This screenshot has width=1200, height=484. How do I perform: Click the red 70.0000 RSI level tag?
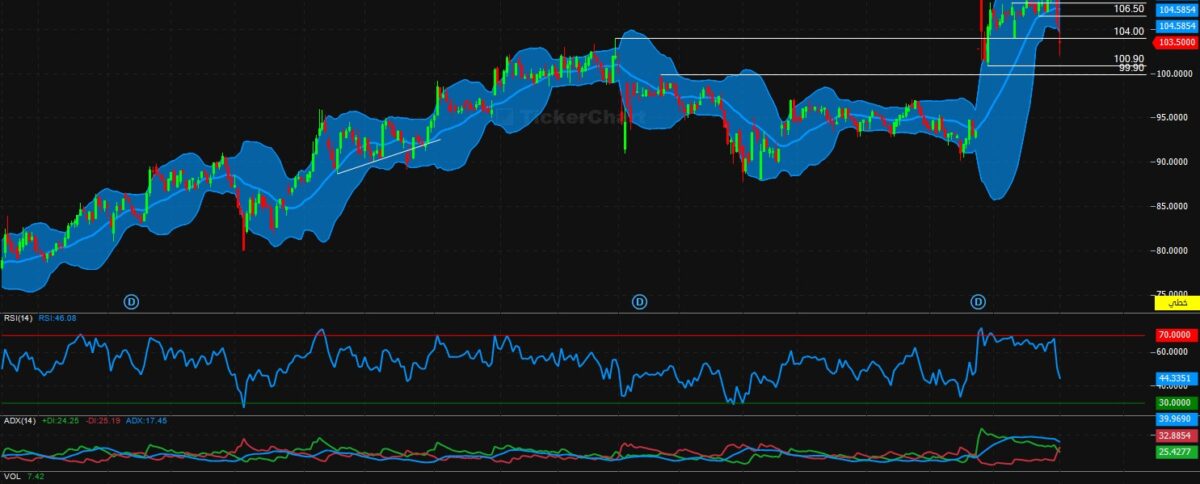click(1176, 335)
